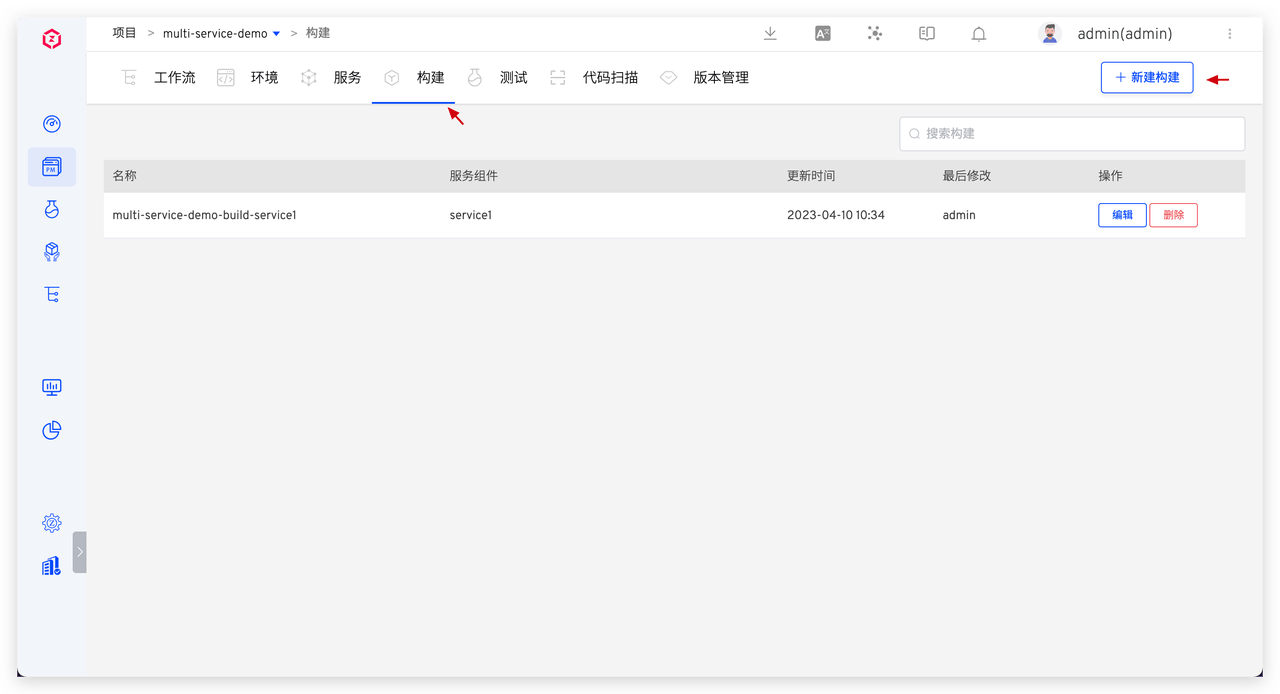Screen dimensions: 1280x694
Task: Open the documentation book icon
Action: [x=927, y=34]
